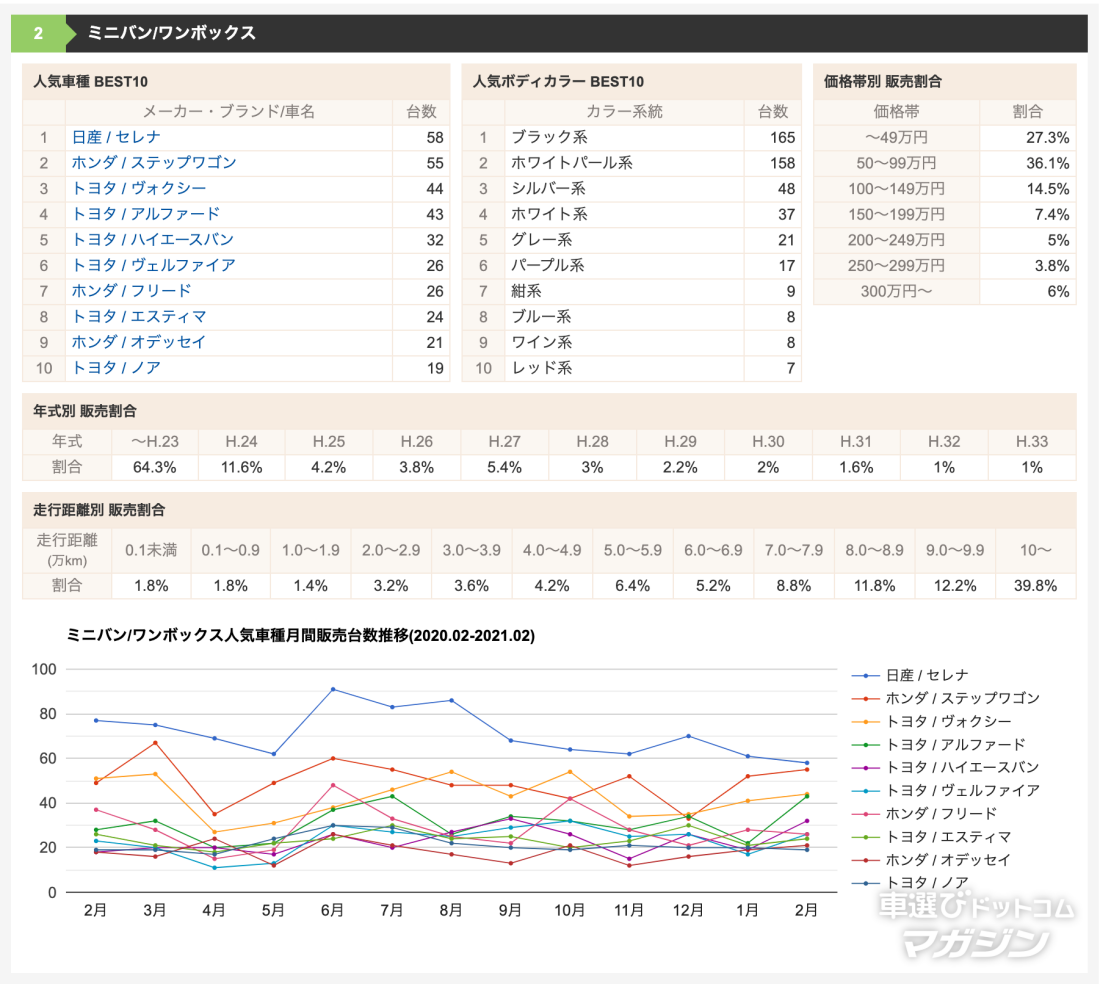Select the ブラック系 color row name
The width and height of the screenshot is (1100, 984).
(549, 137)
